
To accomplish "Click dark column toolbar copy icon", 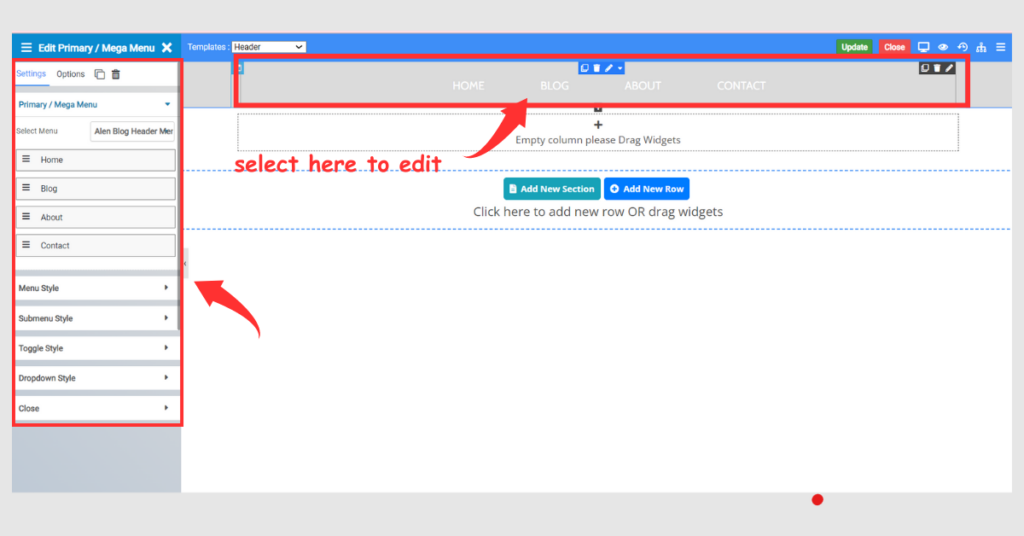I will (925, 68).
